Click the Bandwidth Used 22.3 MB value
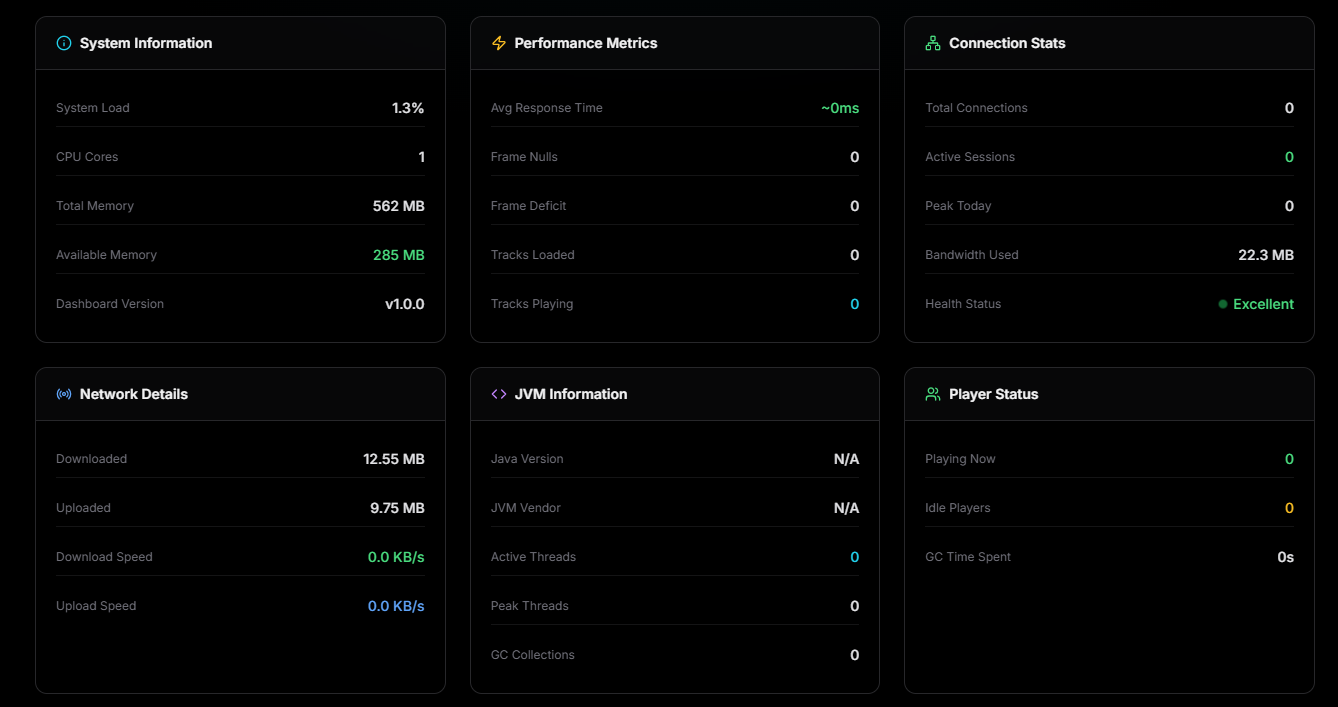 coord(1266,255)
